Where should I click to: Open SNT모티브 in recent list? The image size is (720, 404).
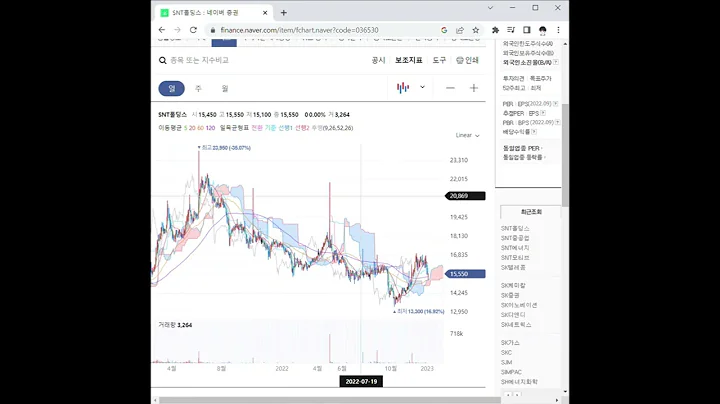tap(515, 258)
